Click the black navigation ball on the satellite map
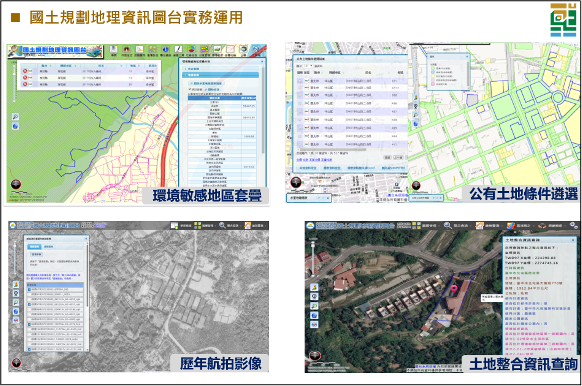The width and height of the screenshot is (582, 386). (315, 356)
